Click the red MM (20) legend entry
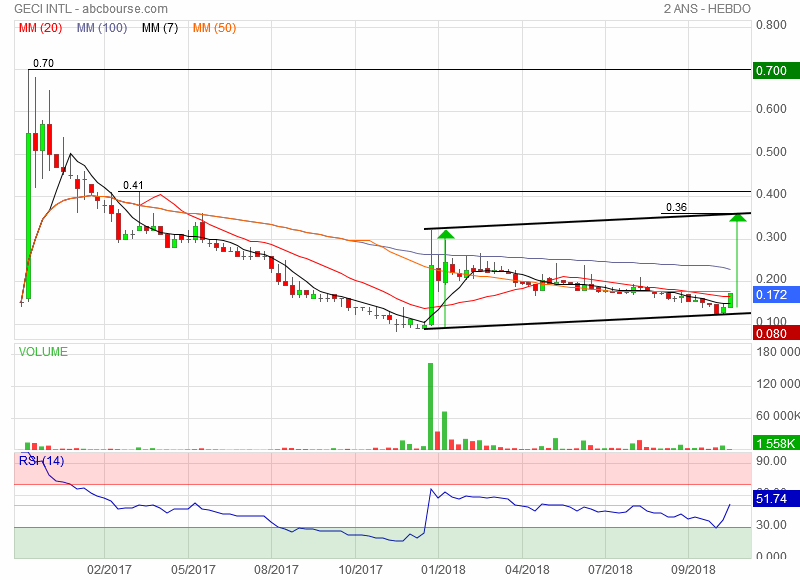 (40, 28)
